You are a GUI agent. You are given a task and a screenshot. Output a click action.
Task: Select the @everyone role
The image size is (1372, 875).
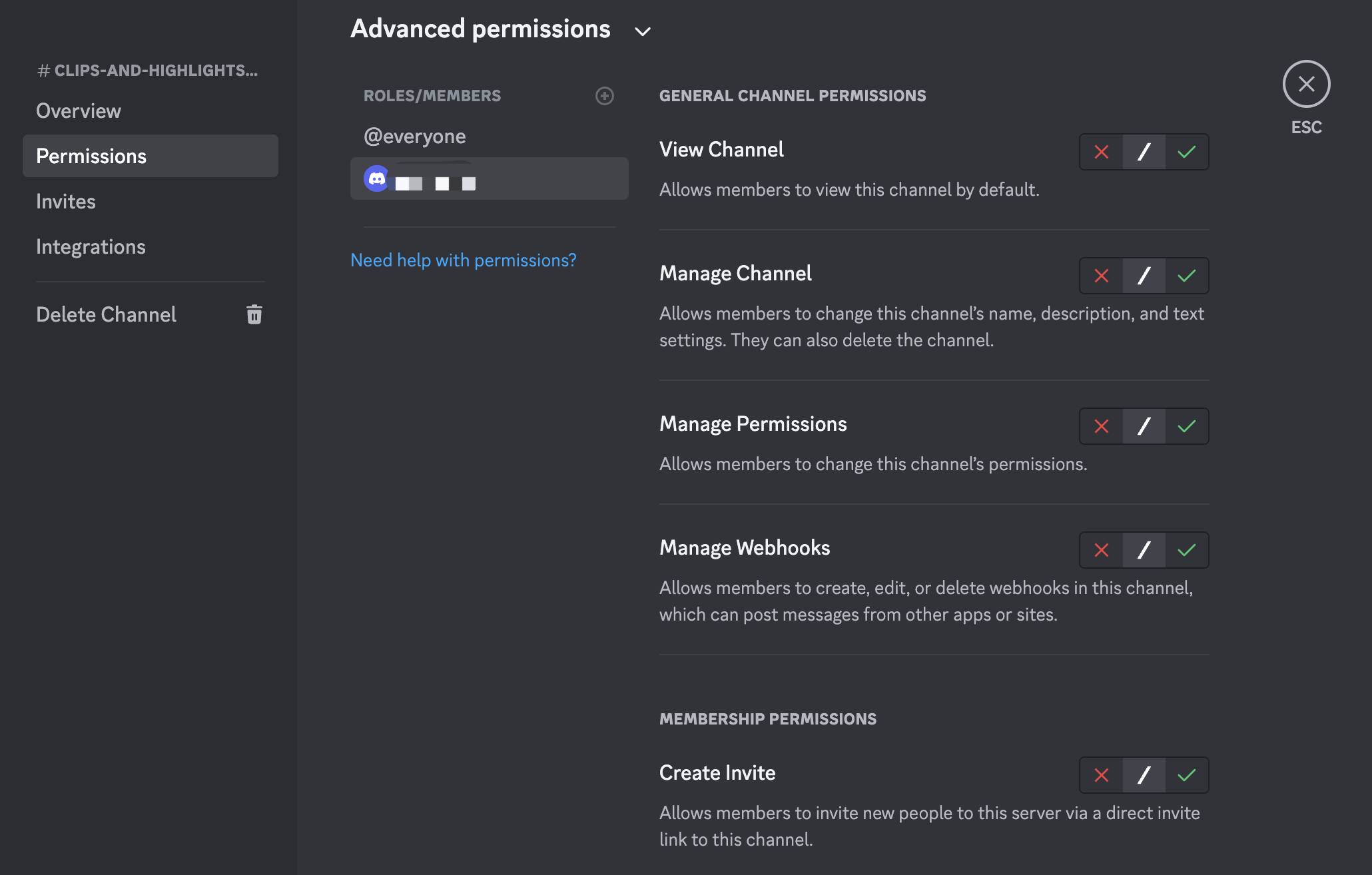[415, 137]
